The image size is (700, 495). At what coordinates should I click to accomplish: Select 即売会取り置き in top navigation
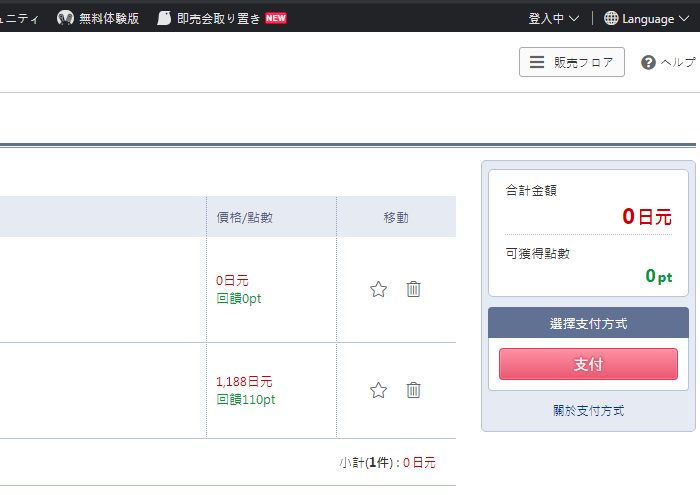pyautogui.click(x=217, y=18)
